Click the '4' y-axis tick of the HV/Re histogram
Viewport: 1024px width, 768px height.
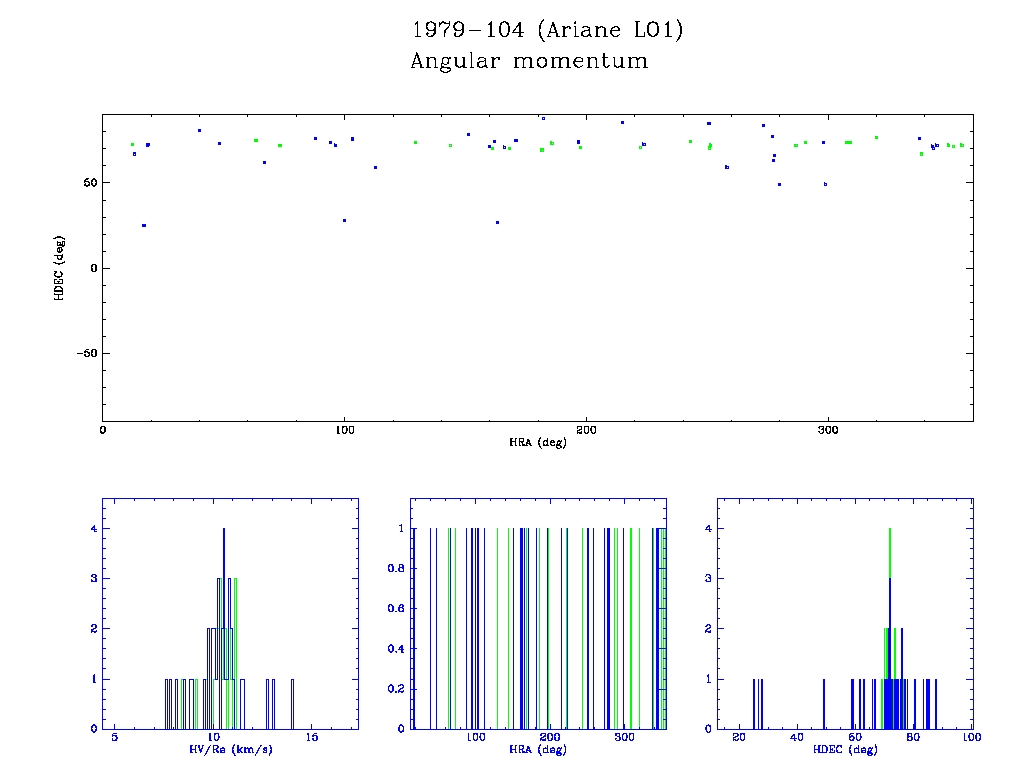(93, 528)
